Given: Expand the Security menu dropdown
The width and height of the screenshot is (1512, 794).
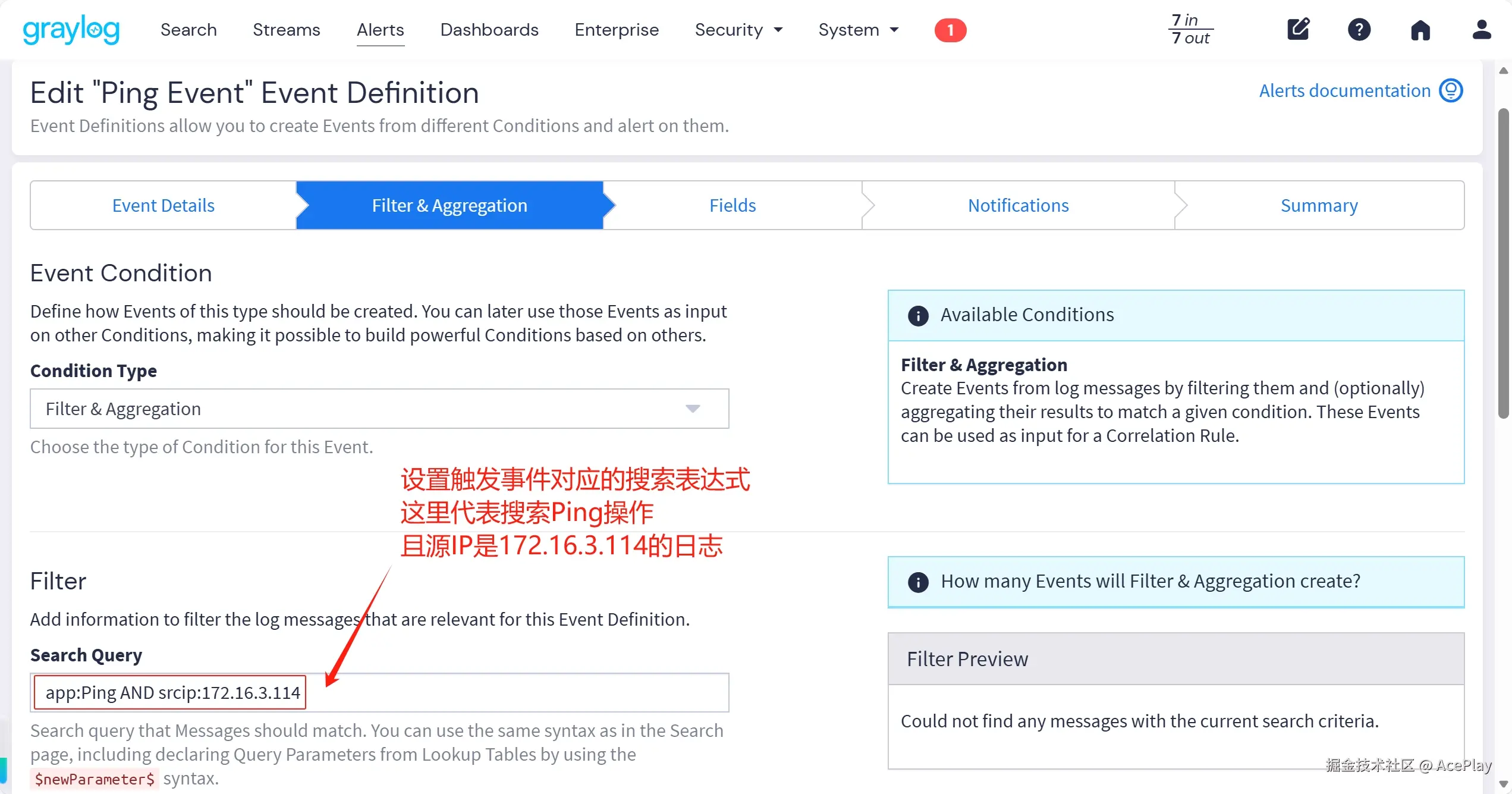Looking at the screenshot, I should pyautogui.click(x=738, y=30).
